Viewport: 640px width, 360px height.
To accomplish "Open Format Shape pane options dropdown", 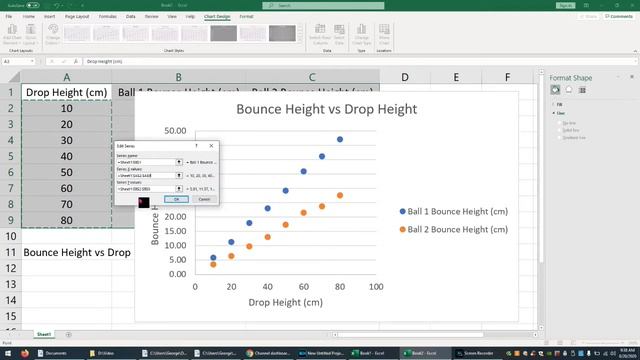I will click(618, 77).
